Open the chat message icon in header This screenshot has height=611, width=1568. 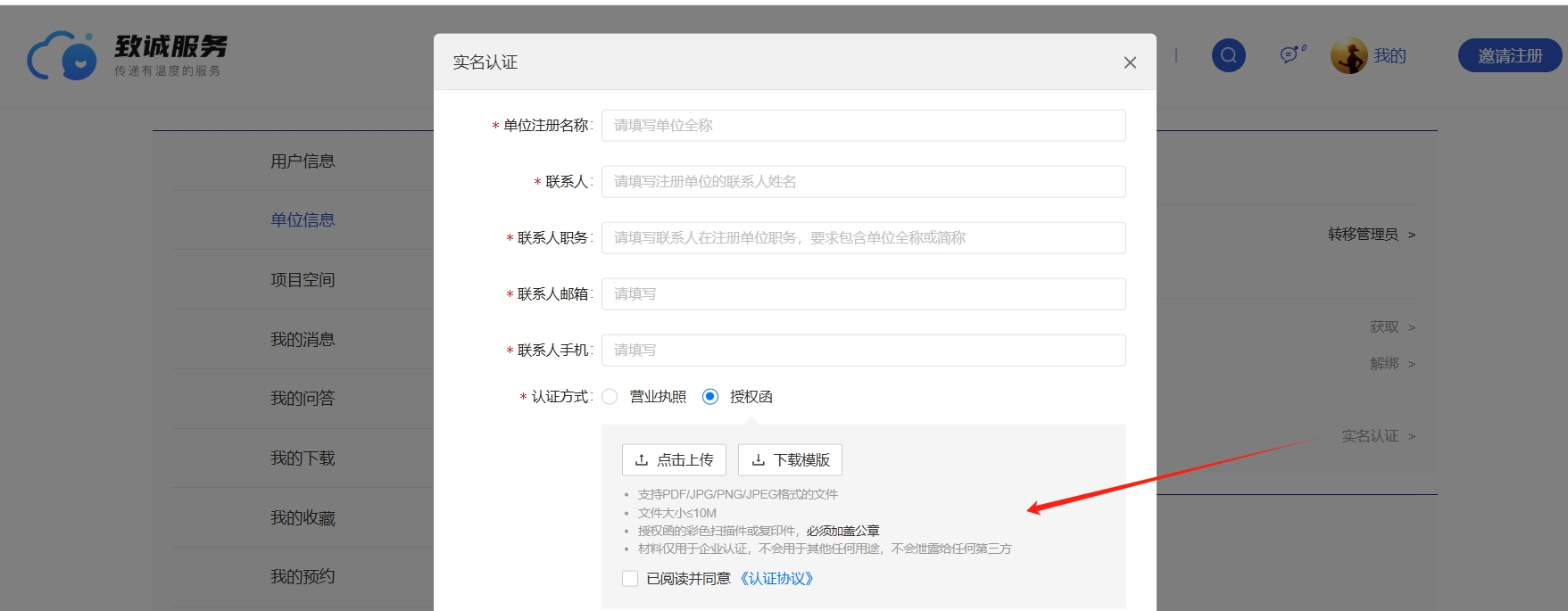click(x=1290, y=55)
